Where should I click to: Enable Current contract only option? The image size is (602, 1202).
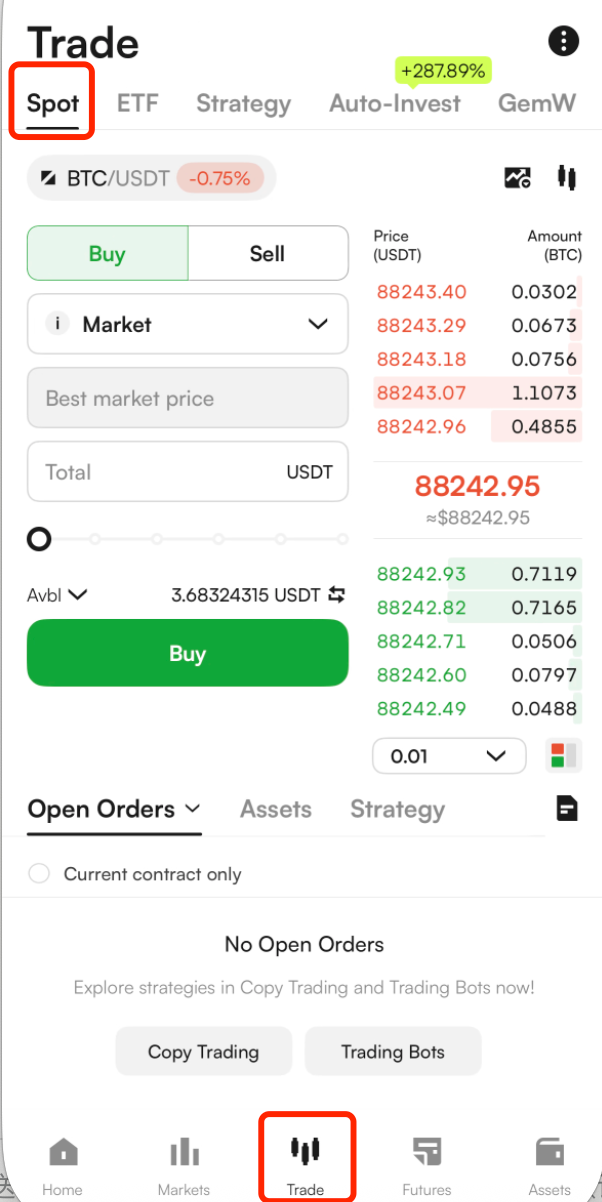tap(39, 874)
